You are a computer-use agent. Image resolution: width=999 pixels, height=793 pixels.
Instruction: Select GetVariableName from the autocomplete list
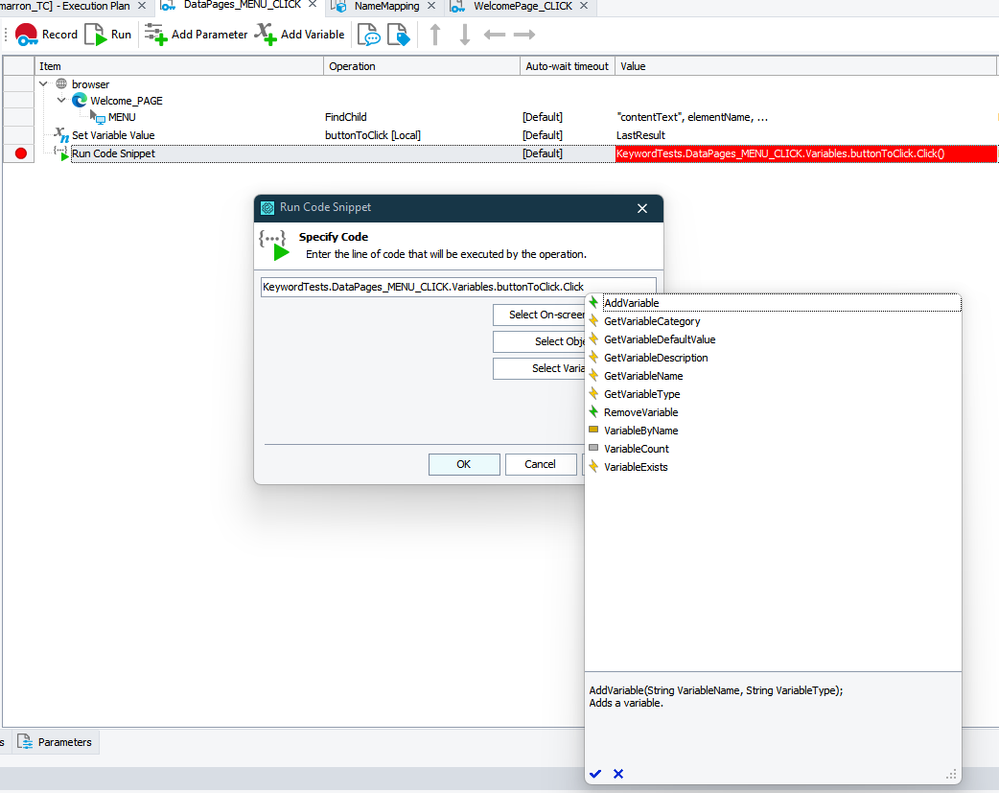(x=643, y=376)
